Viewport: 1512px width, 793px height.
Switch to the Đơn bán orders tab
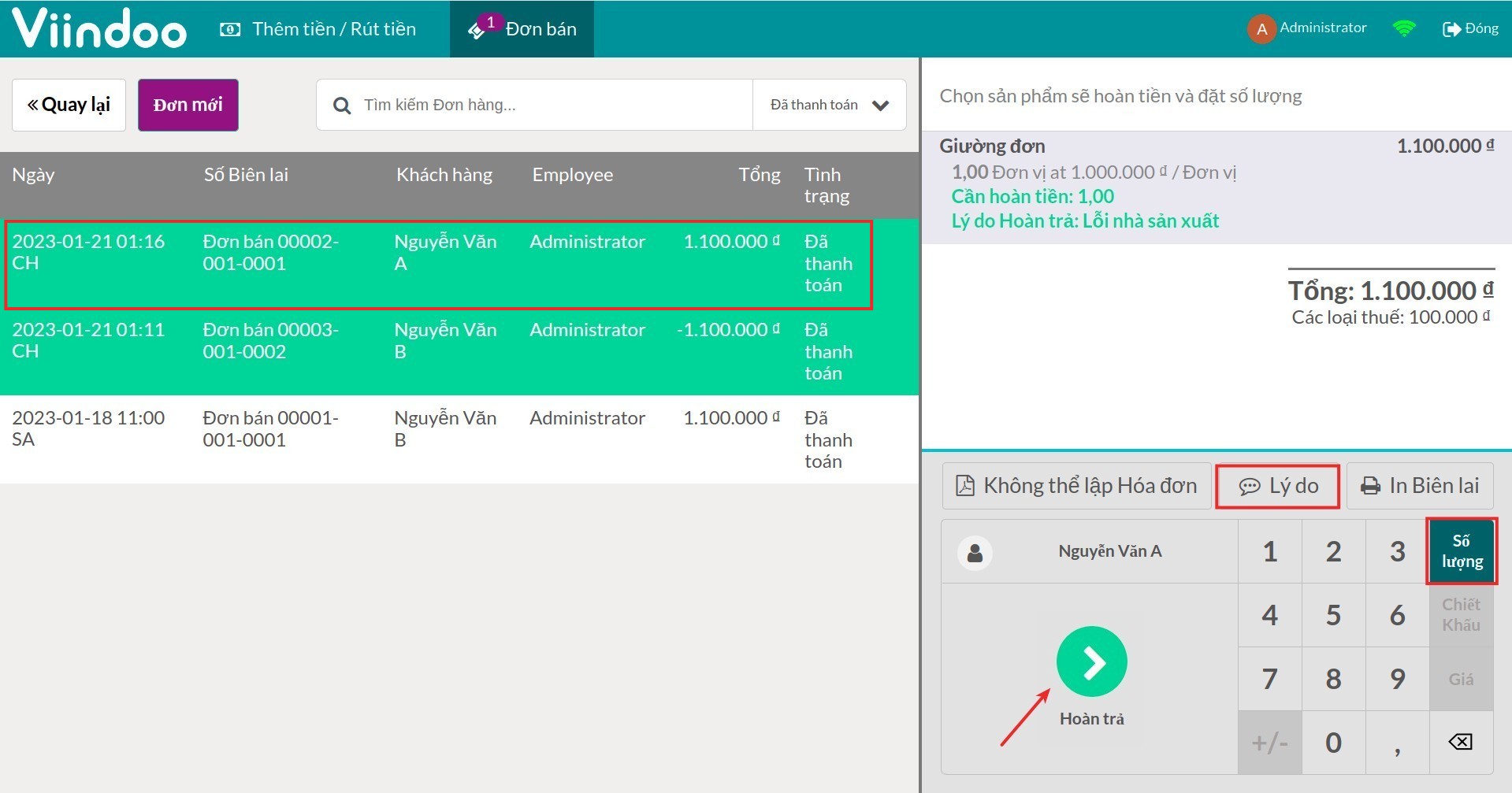click(522, 29)
